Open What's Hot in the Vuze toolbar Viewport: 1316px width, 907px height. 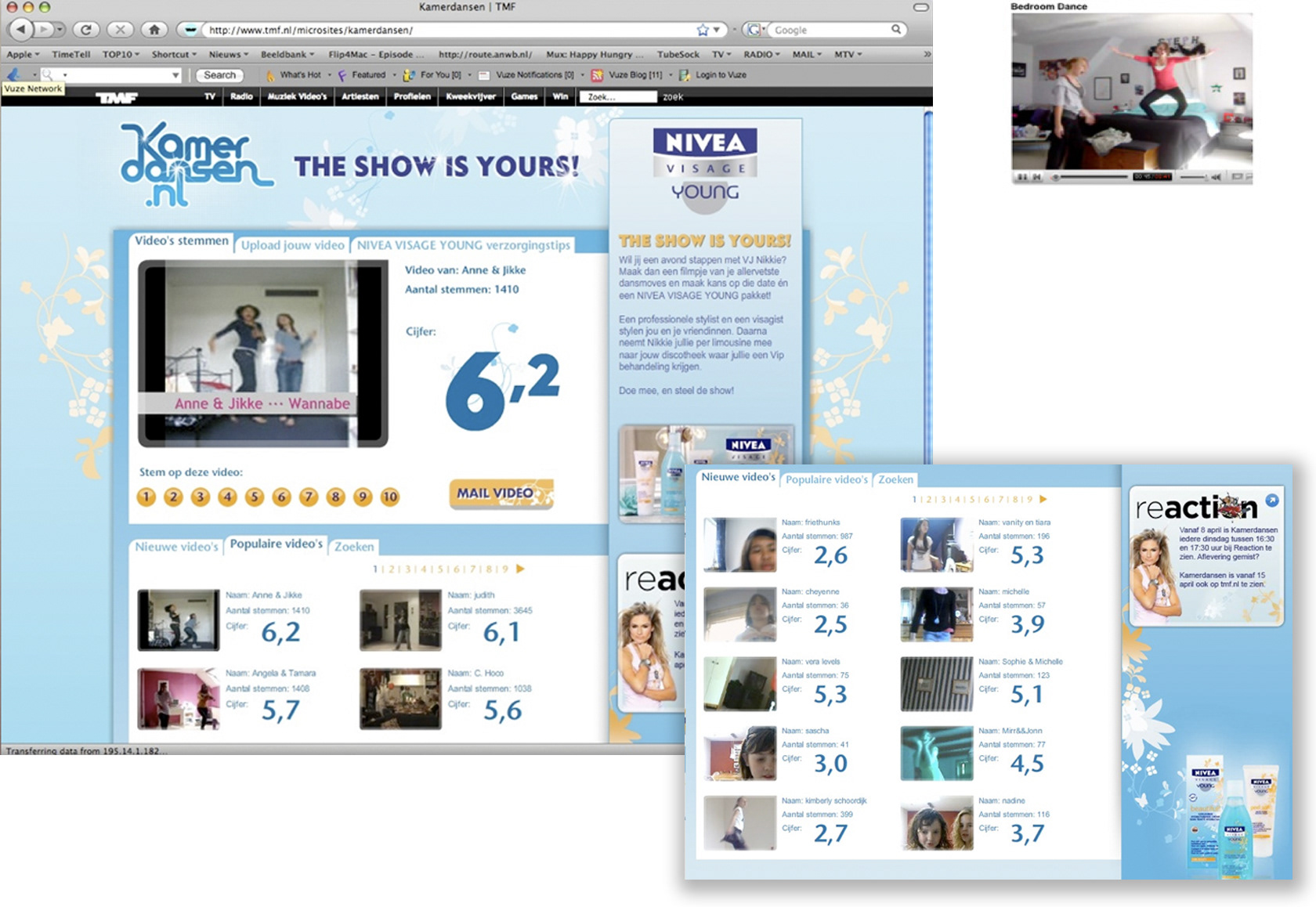(x=293, y=75)
